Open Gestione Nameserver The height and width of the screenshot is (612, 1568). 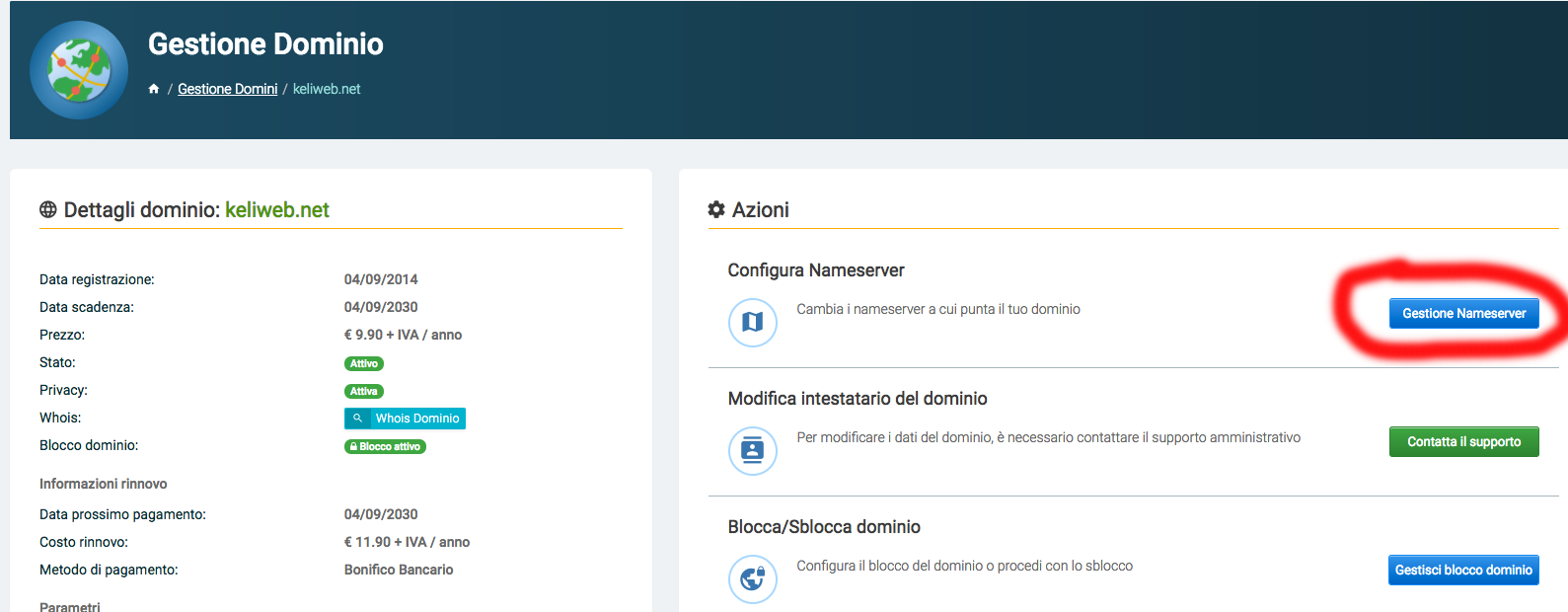point(1464,313)
